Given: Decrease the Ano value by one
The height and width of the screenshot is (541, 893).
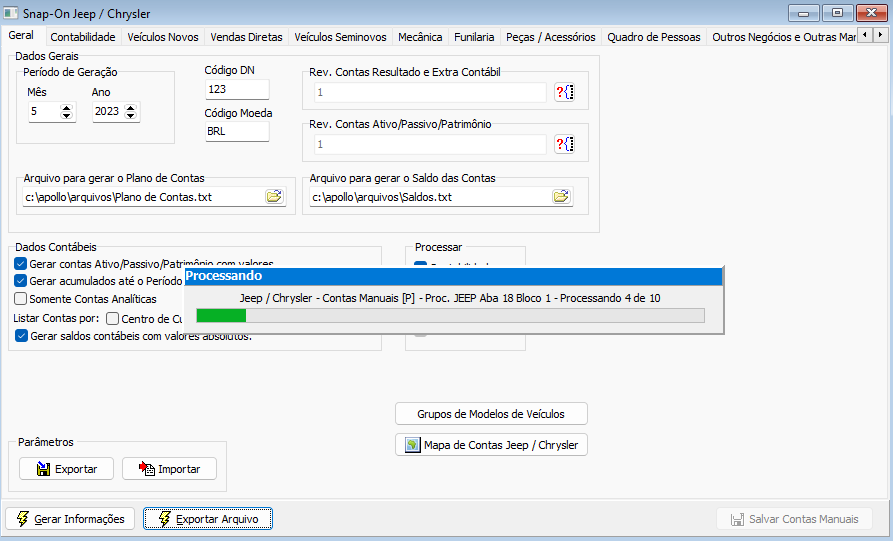Looking at the screenshot, I should pyautogui.click(x=131, y=116).
